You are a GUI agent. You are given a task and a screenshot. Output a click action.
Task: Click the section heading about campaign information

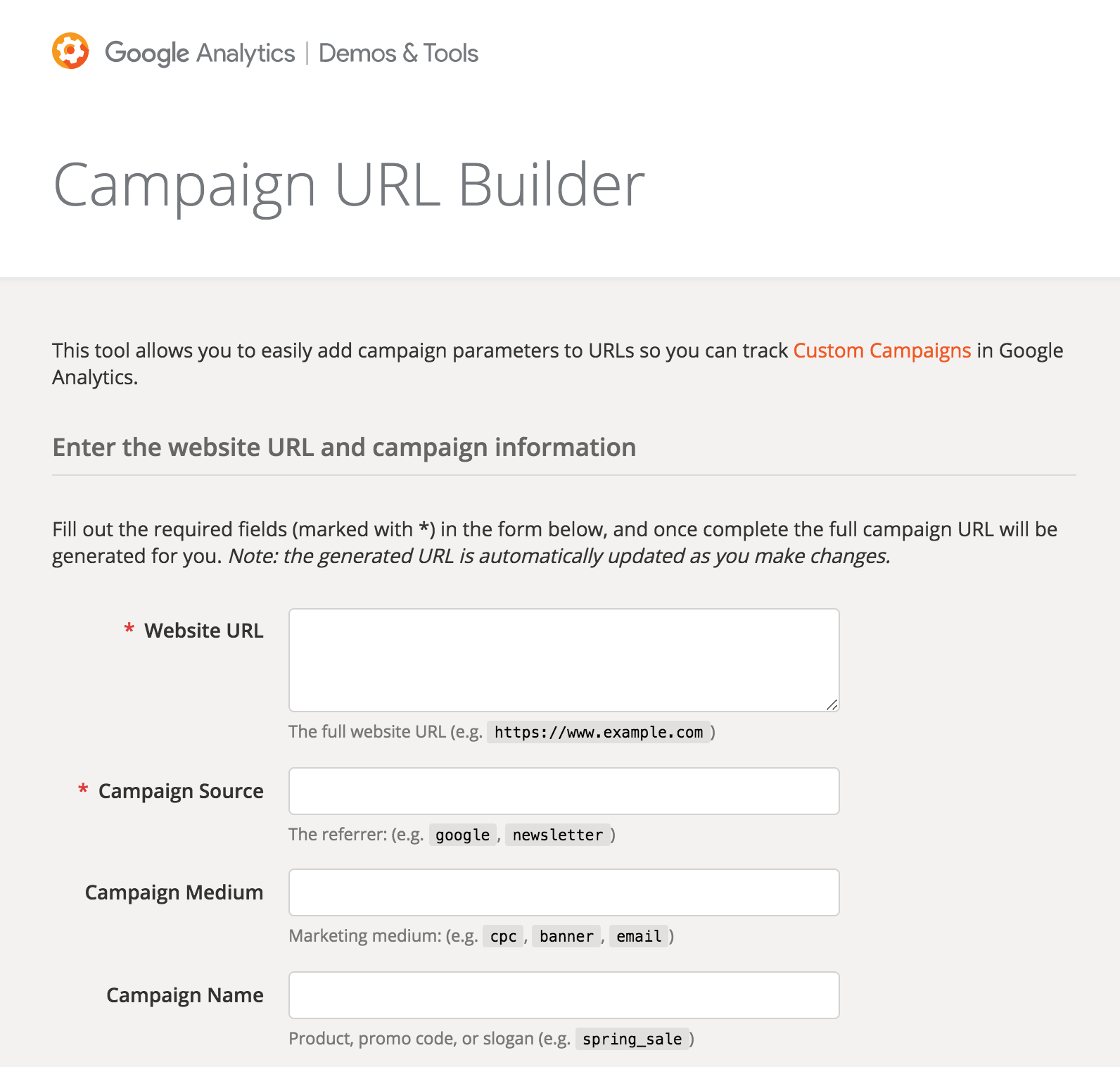point(344,448)
